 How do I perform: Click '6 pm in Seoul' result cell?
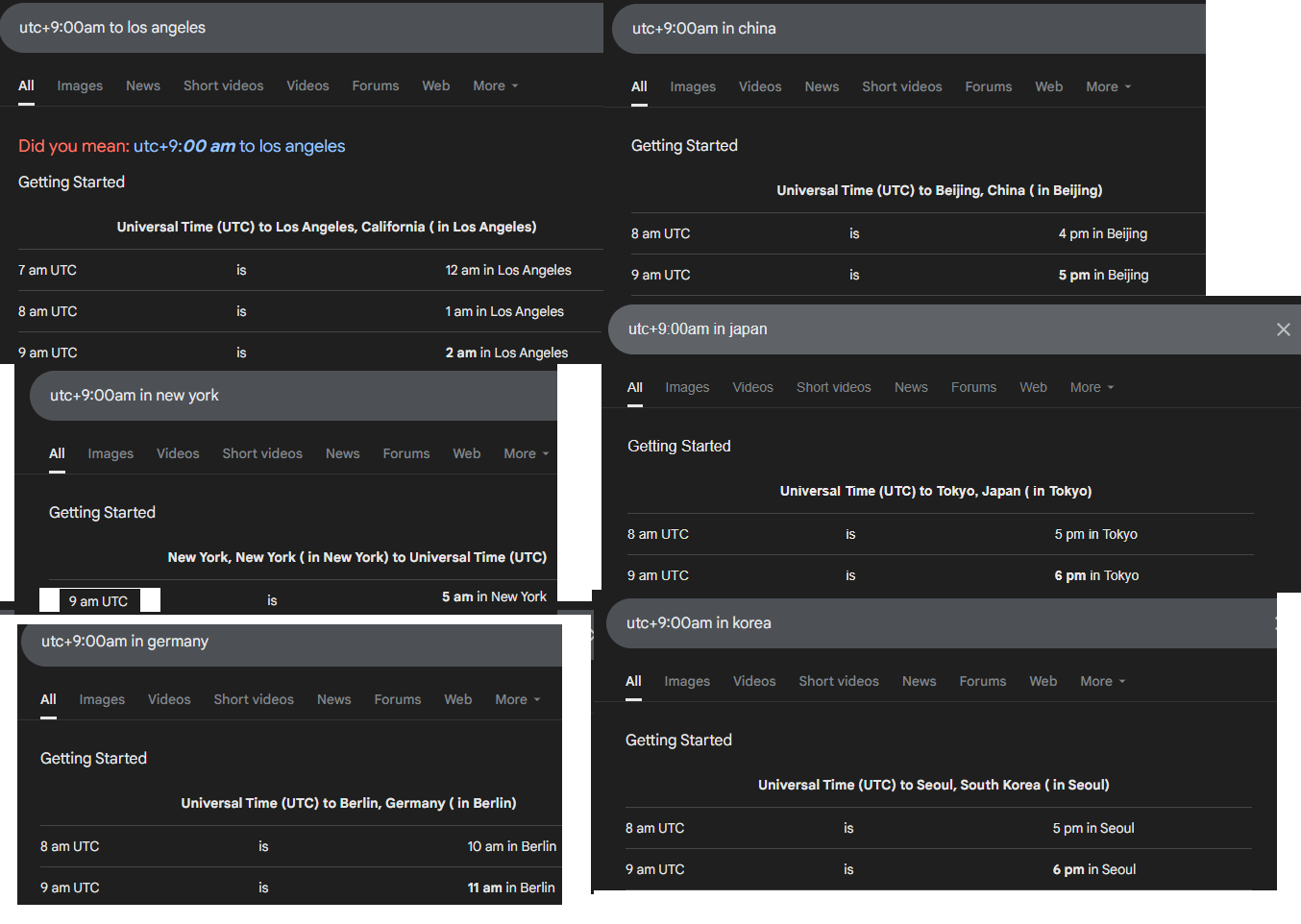(x=1094, y=869)
